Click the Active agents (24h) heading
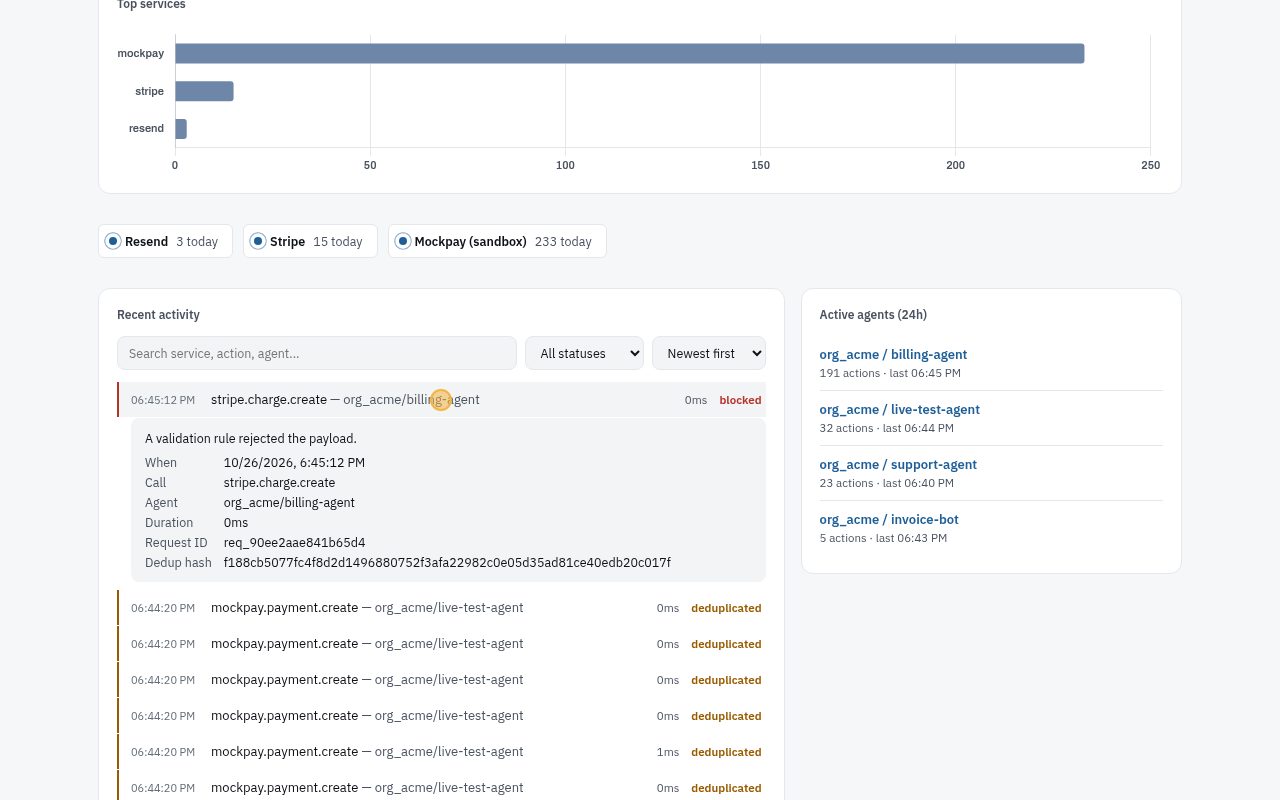The image size is (1280, 800). click(x=873, y=314)
